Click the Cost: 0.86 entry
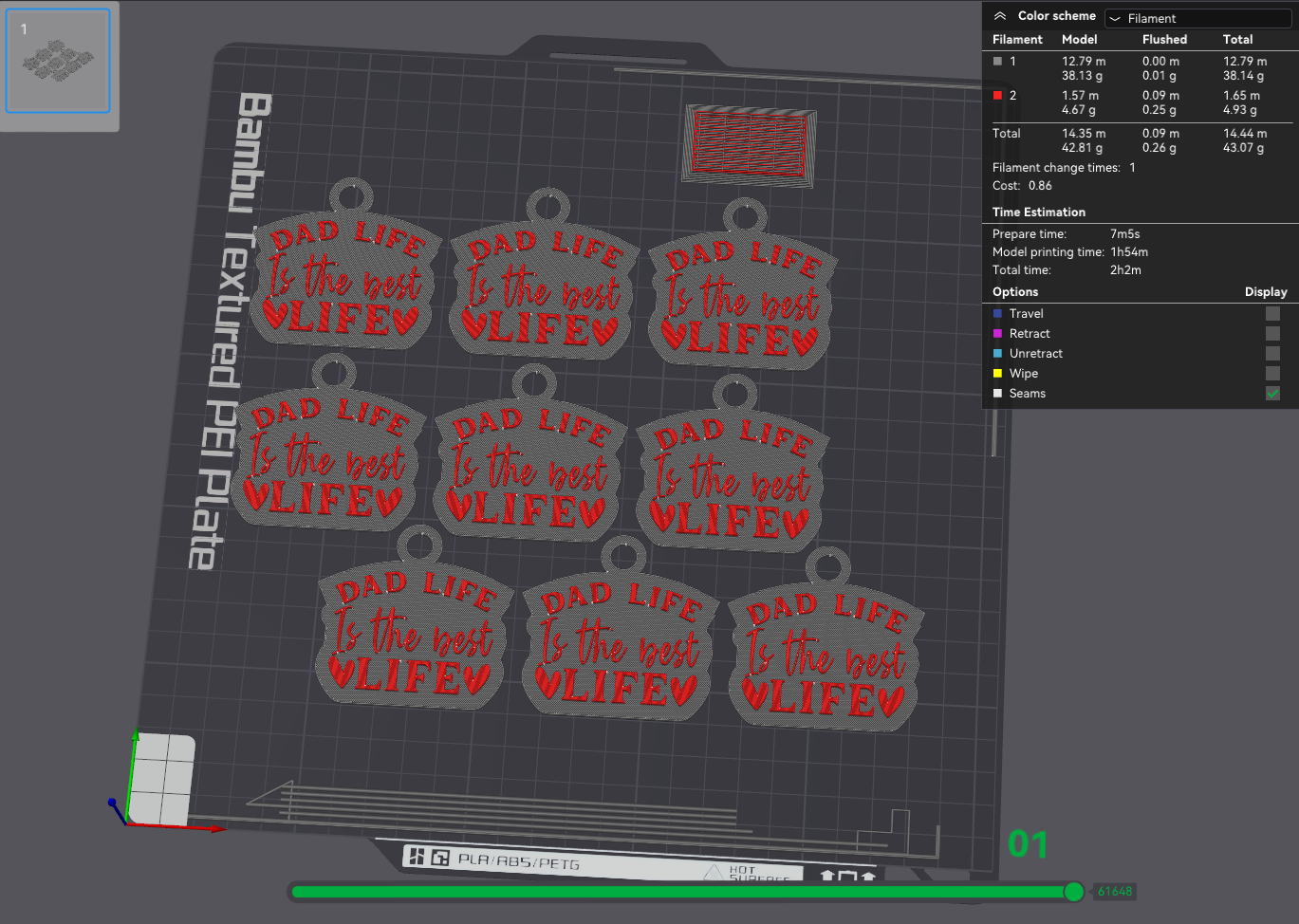Screen dimensions: 1299x924 [x=1022, y=185]
